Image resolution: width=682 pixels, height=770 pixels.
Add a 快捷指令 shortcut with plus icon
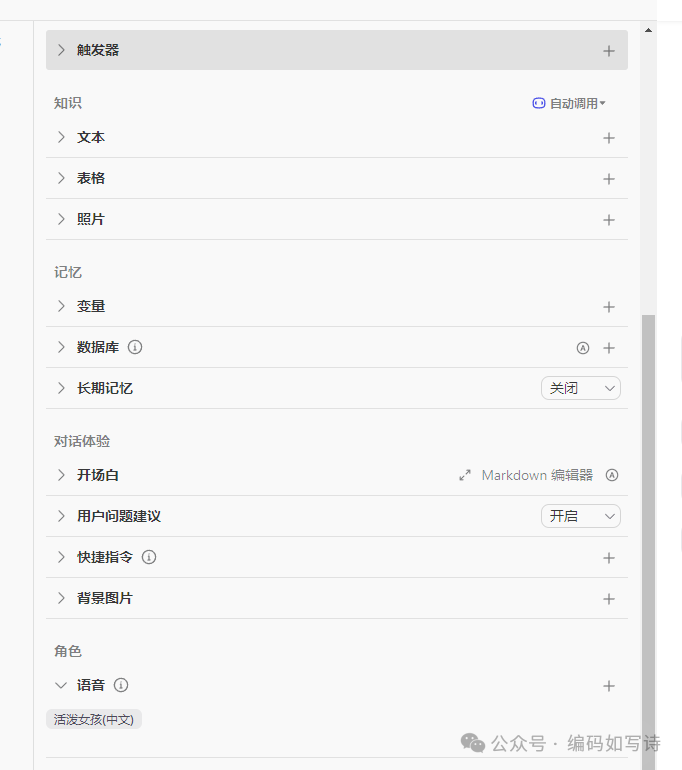[608, 558]
